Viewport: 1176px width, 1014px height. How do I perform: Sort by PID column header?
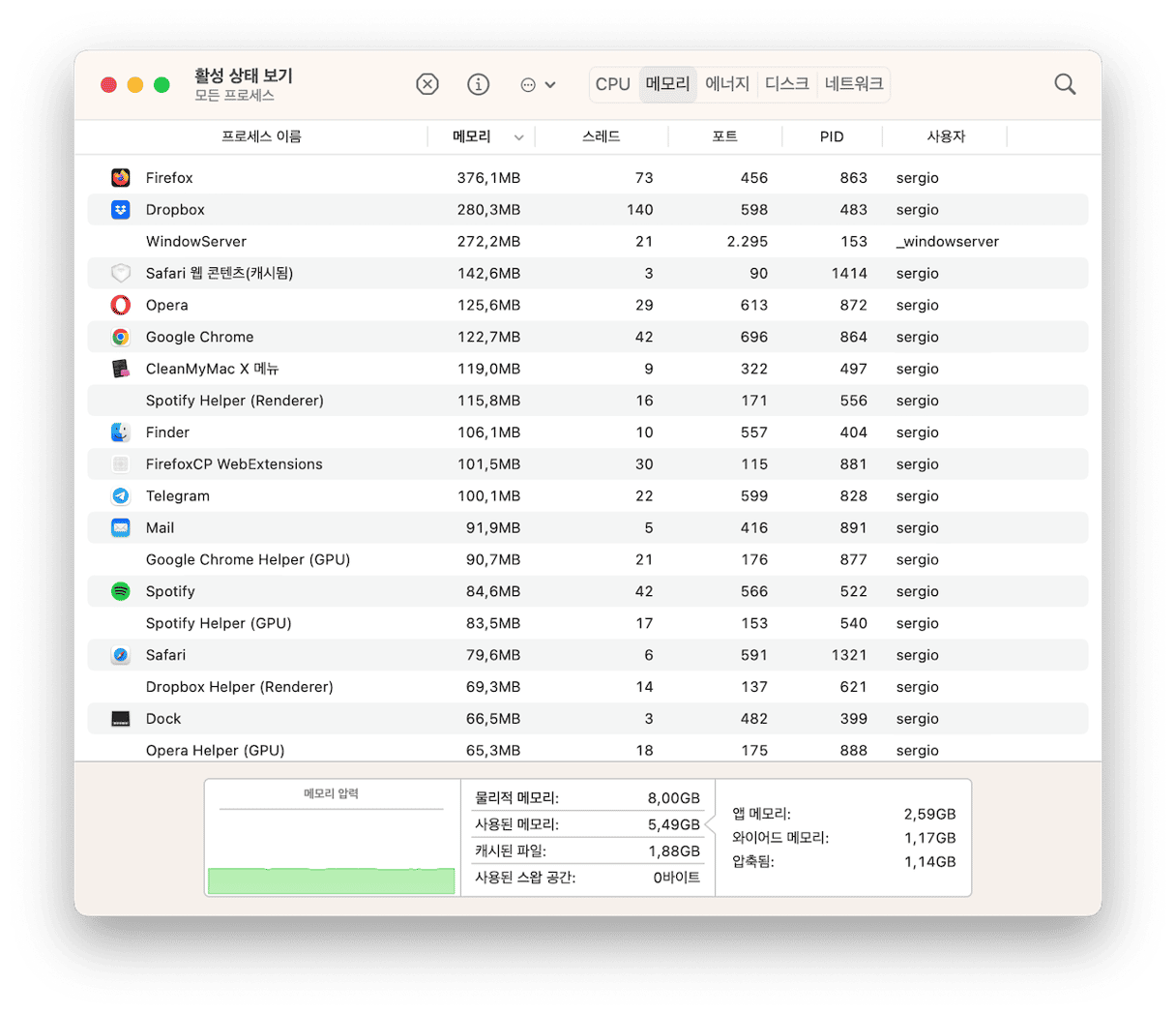point(832,136)
